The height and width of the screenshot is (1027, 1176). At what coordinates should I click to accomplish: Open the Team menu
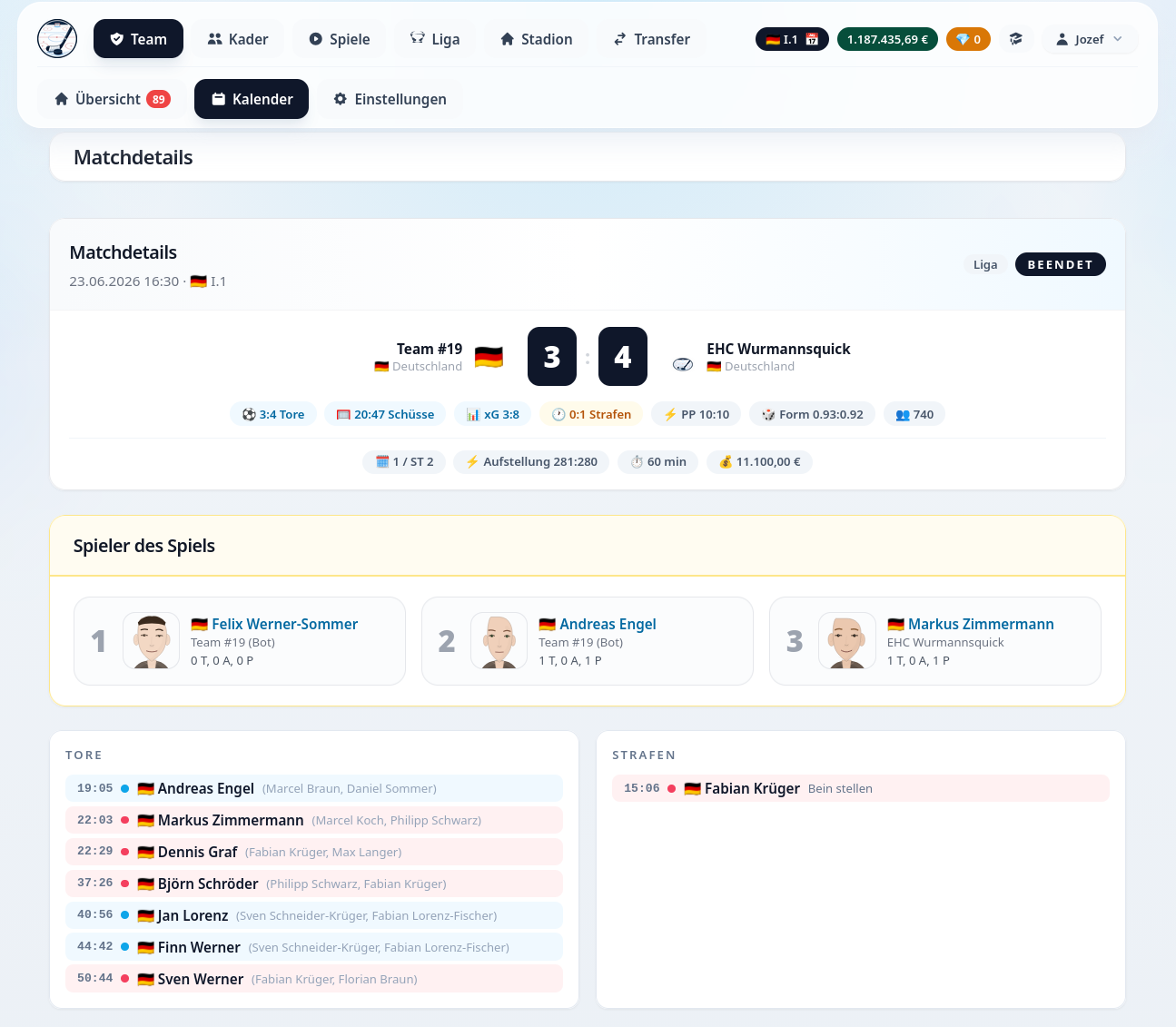click(138, 39)
